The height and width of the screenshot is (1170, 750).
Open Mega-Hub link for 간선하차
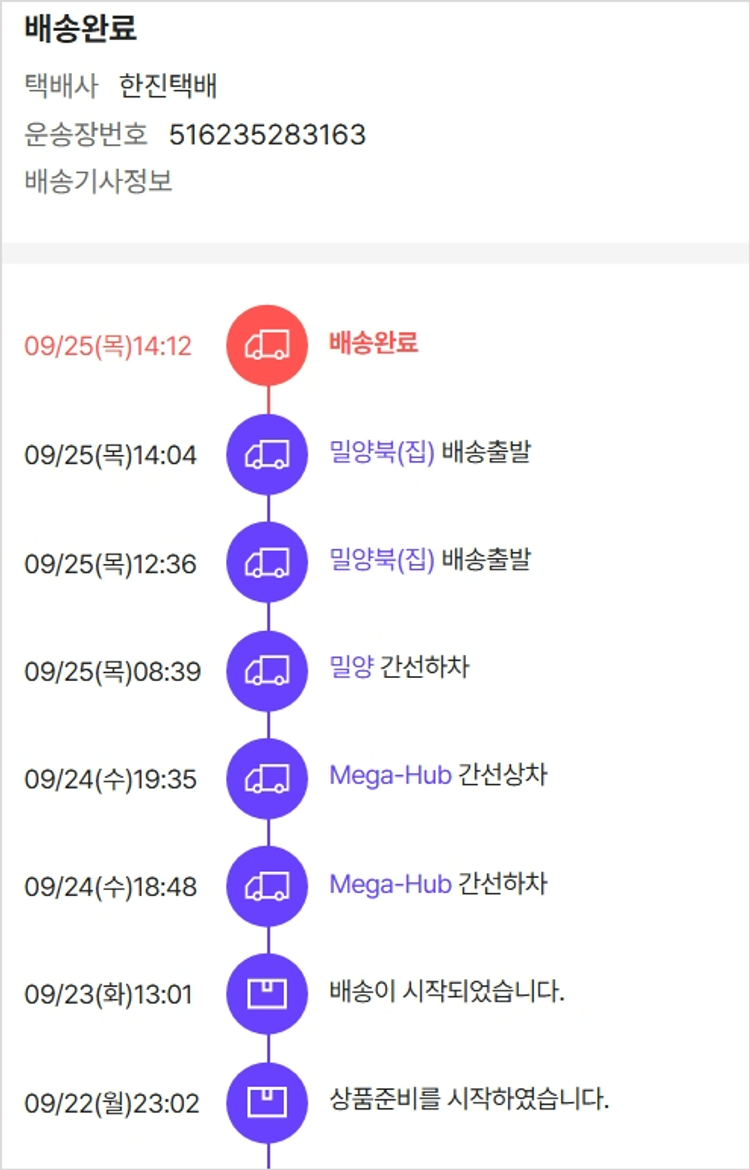tap(390, 884)
